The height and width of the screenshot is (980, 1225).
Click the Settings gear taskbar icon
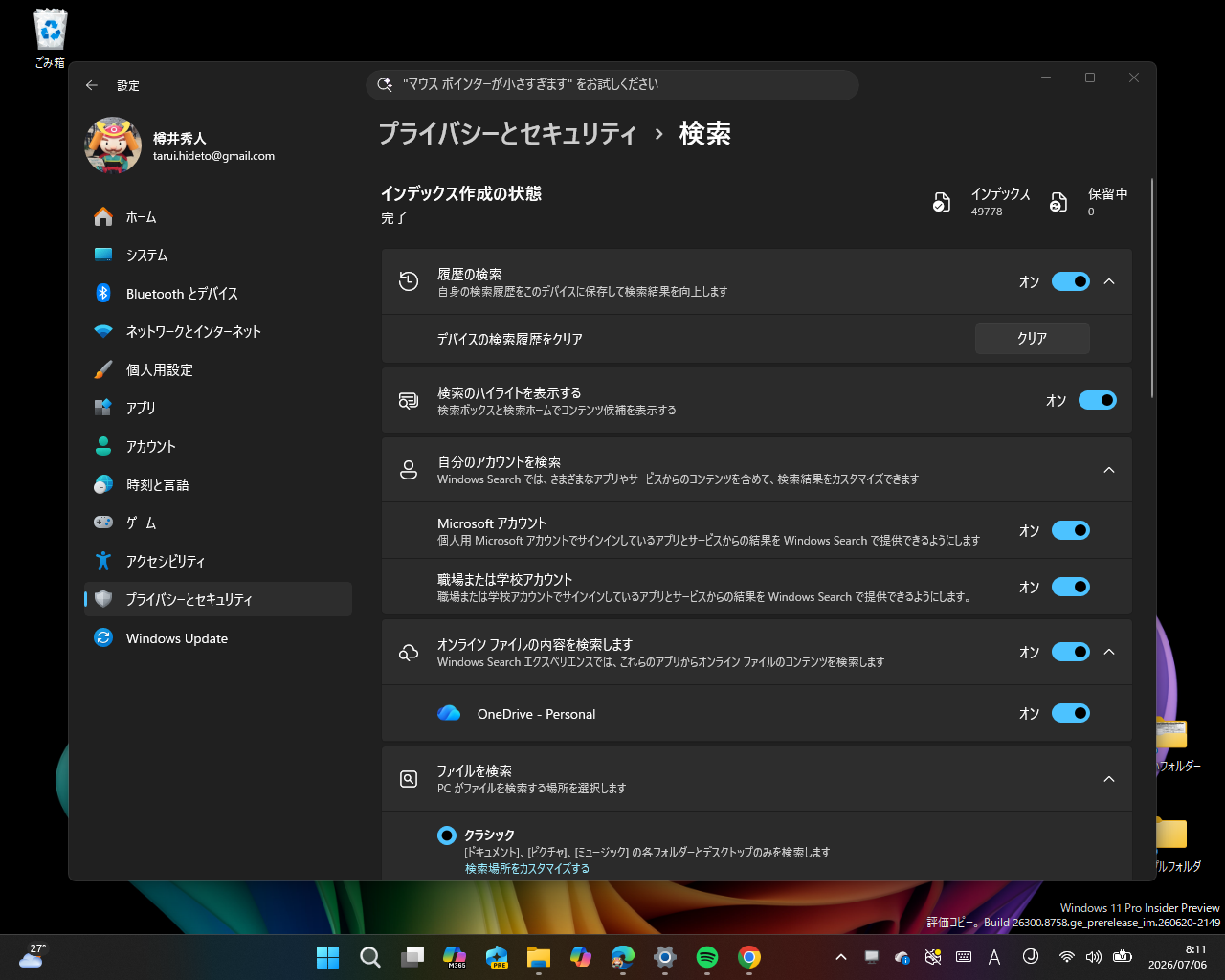665,957
